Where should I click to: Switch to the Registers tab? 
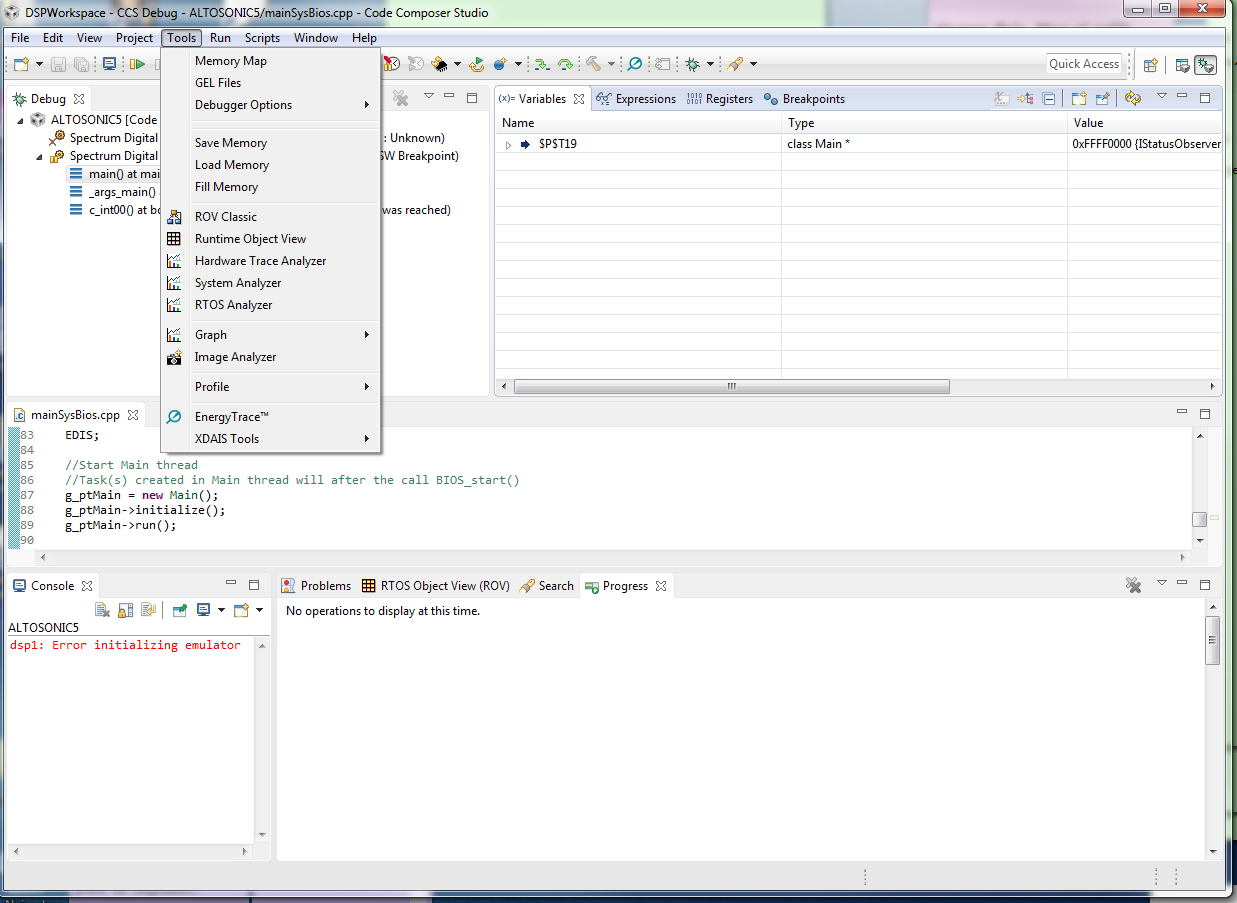[720, 99]
